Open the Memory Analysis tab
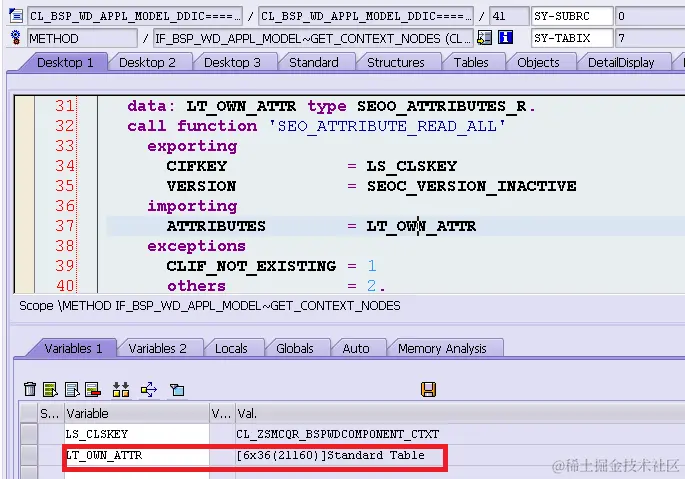The height and width of the screenshot is (479, 685). tap(442, 348)
